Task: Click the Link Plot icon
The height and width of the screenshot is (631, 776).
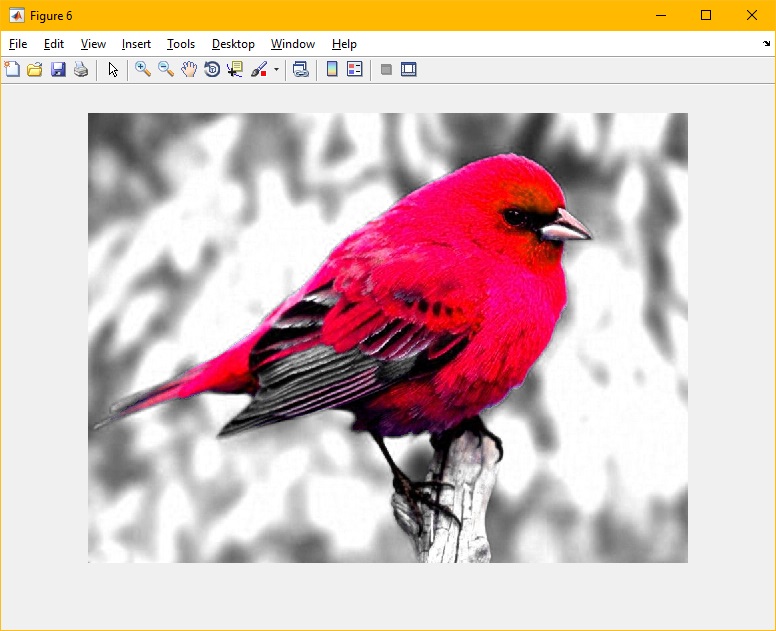Action: point(300,69)
